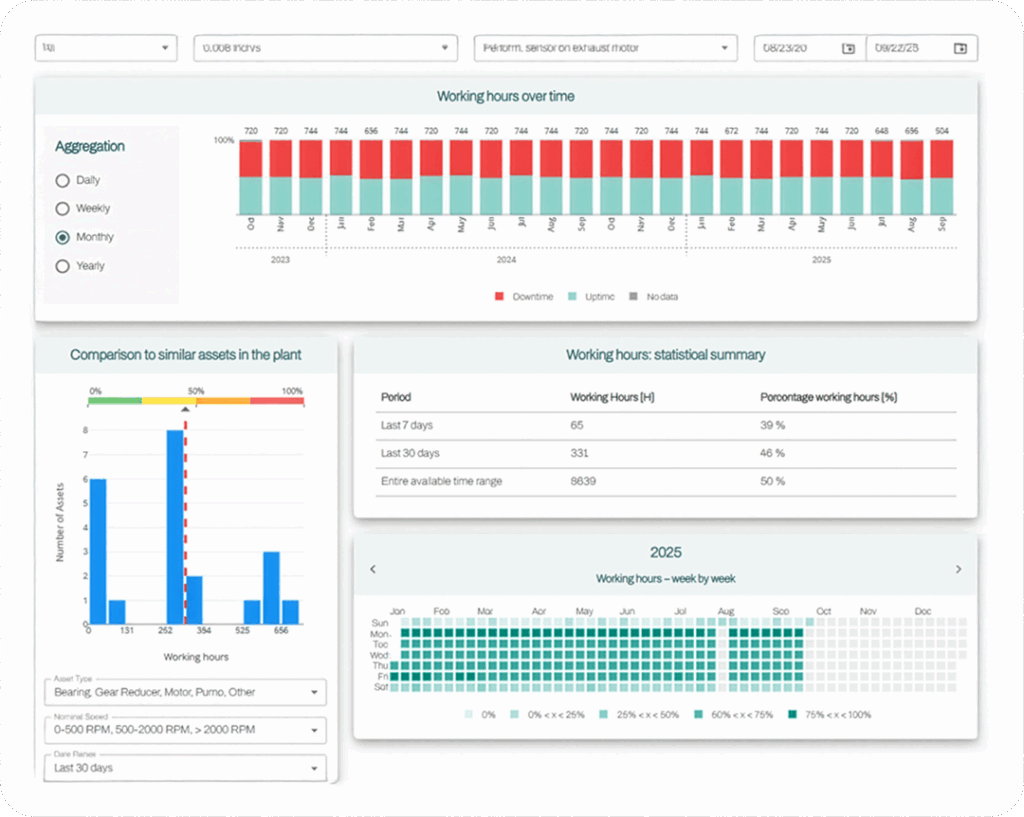Viewport: 1024px width, 817px height.
Task: Open the start date calendar picker icon
Action: point(848,48)
